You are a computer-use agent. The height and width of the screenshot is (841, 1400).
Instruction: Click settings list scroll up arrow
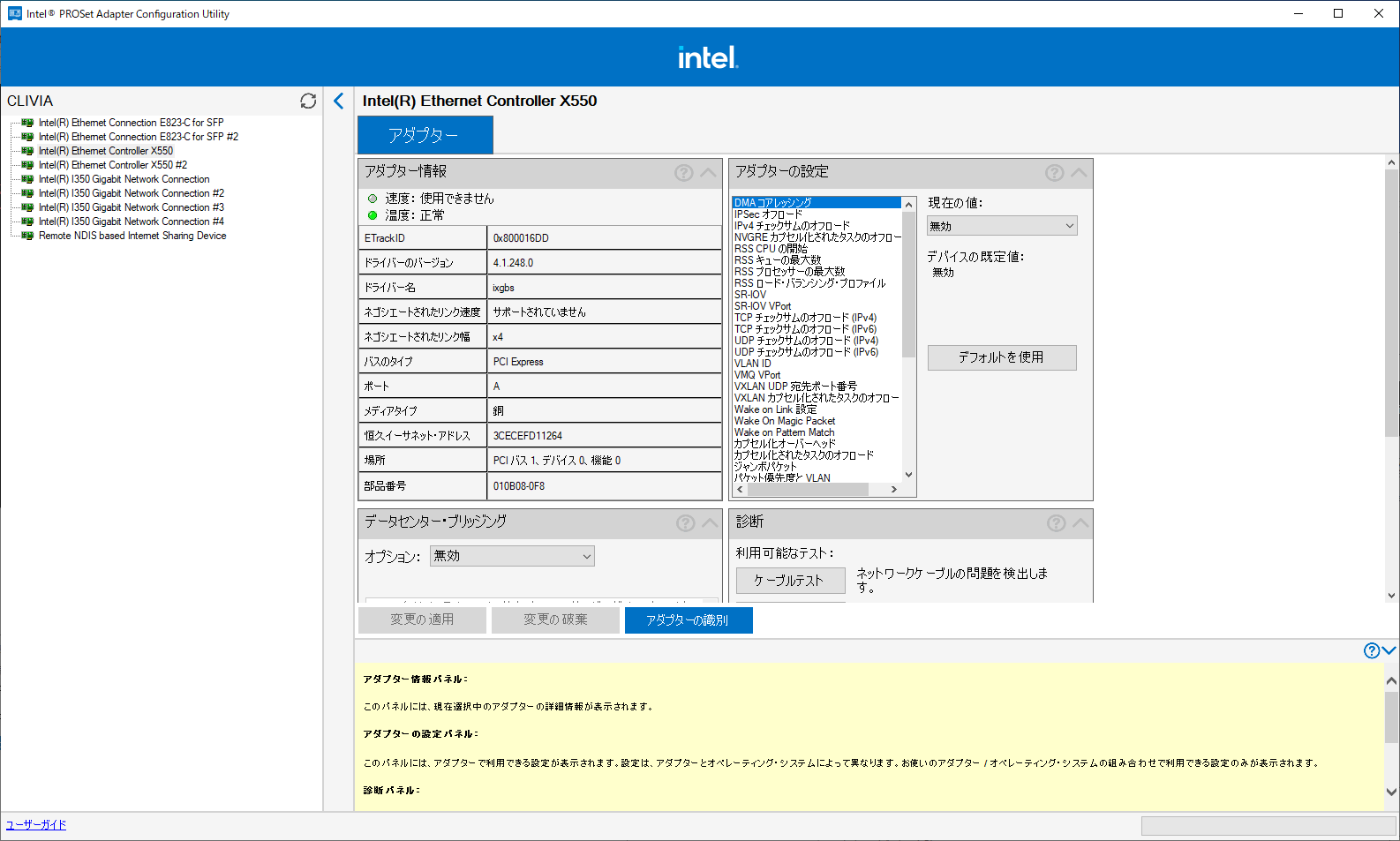[909, 204]
